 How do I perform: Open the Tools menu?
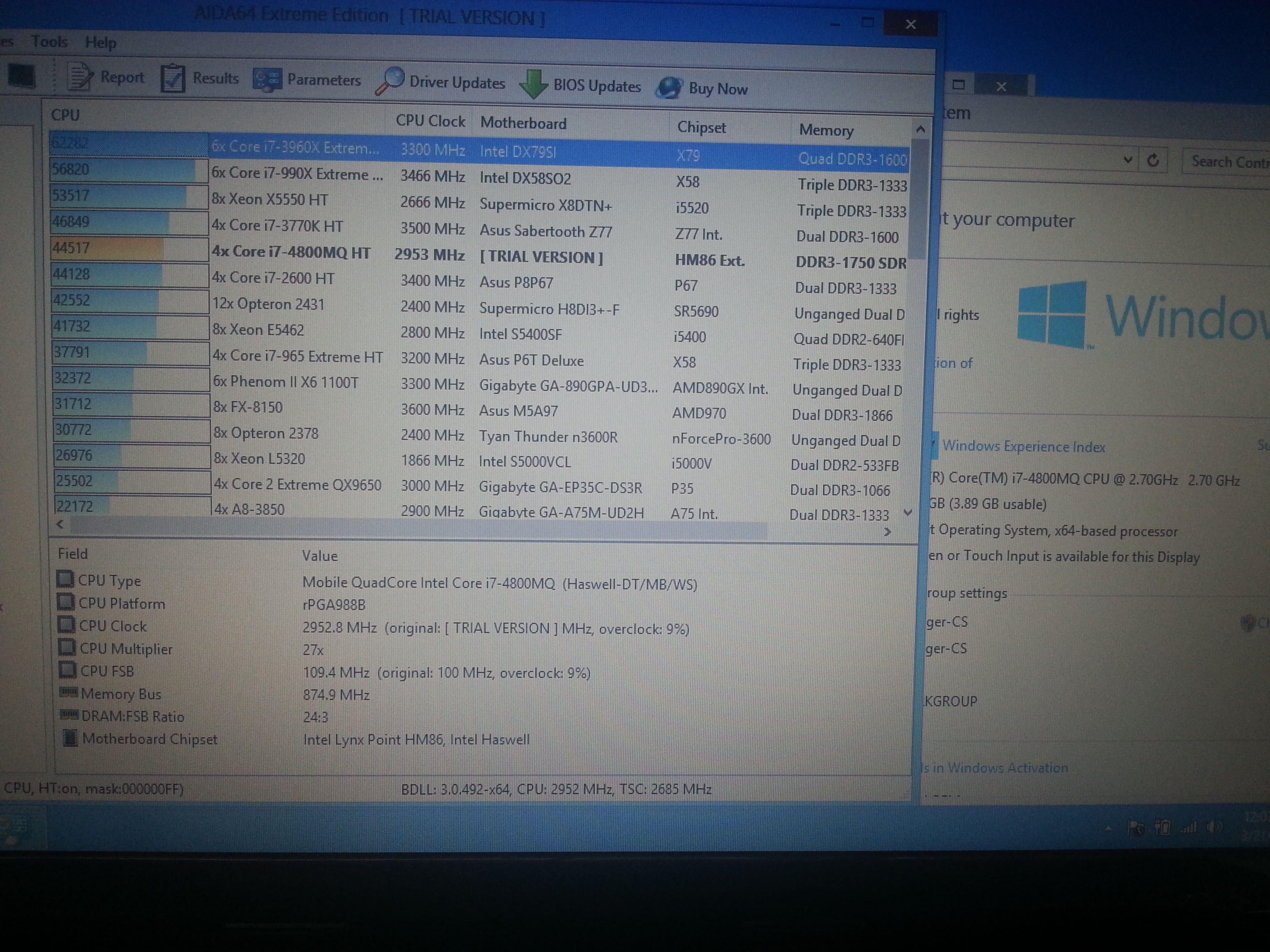coord(49,41)
